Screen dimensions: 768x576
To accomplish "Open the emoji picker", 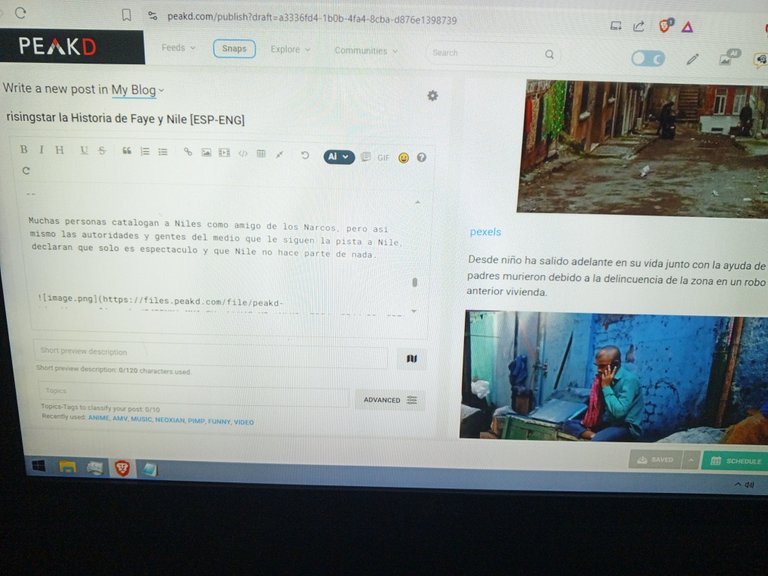I will (x=404, y=158).
